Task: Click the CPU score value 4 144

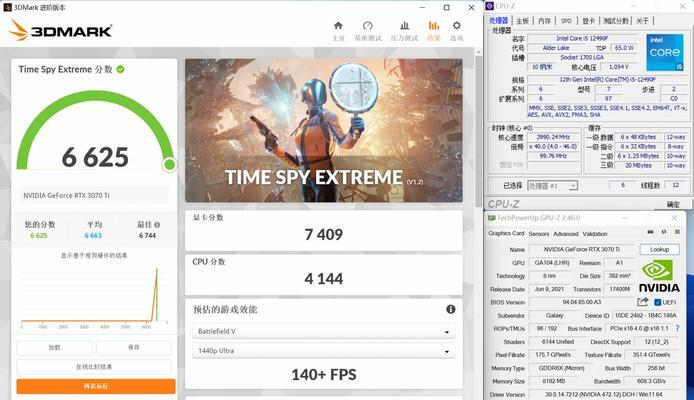Action: pyautogui.click(x=324, y=279)
